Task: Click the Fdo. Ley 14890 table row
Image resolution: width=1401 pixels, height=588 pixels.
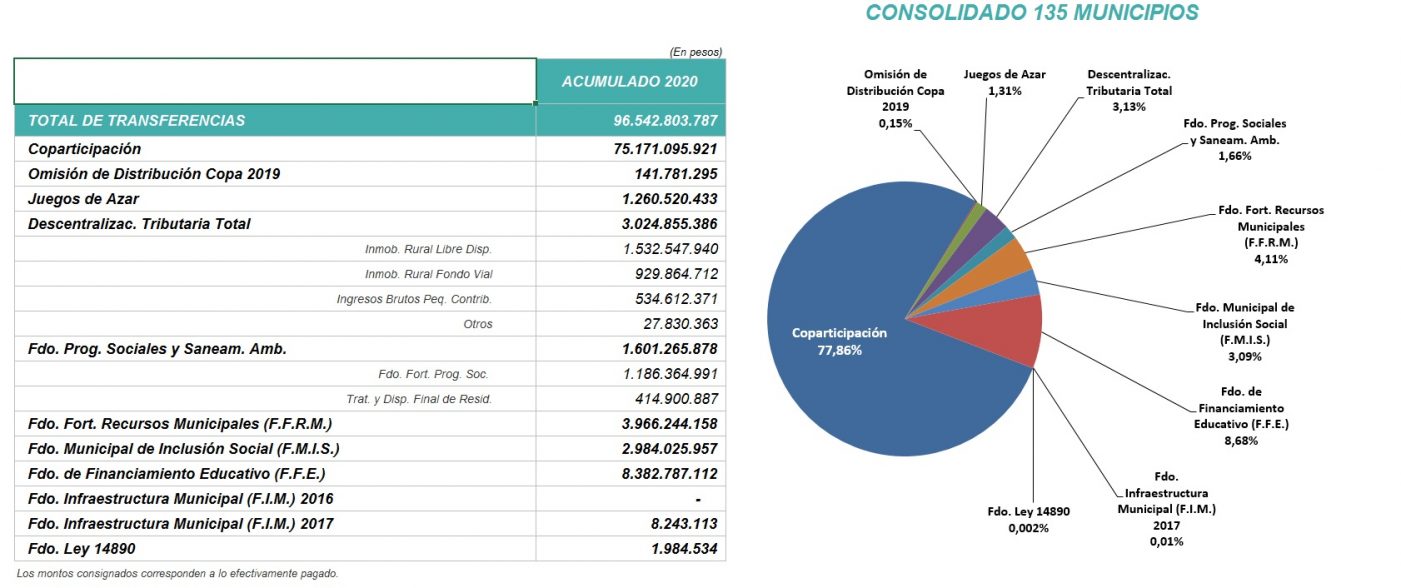Action: (370, 548)
